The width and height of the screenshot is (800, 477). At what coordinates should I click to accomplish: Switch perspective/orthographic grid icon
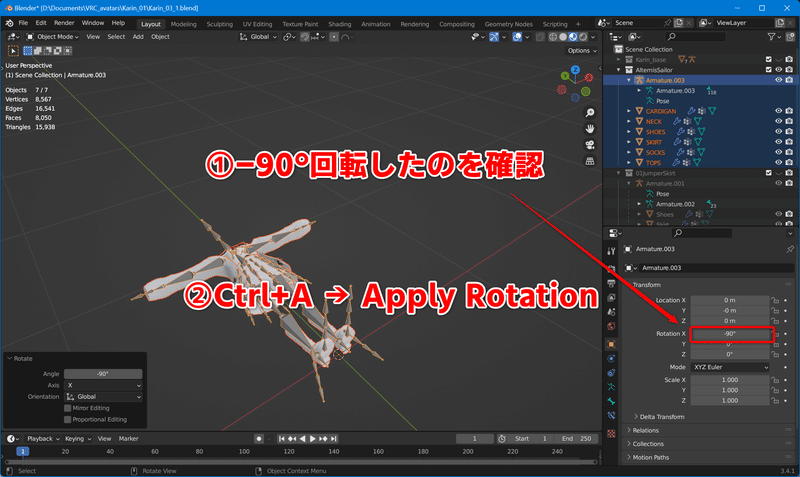pos(590,161)
